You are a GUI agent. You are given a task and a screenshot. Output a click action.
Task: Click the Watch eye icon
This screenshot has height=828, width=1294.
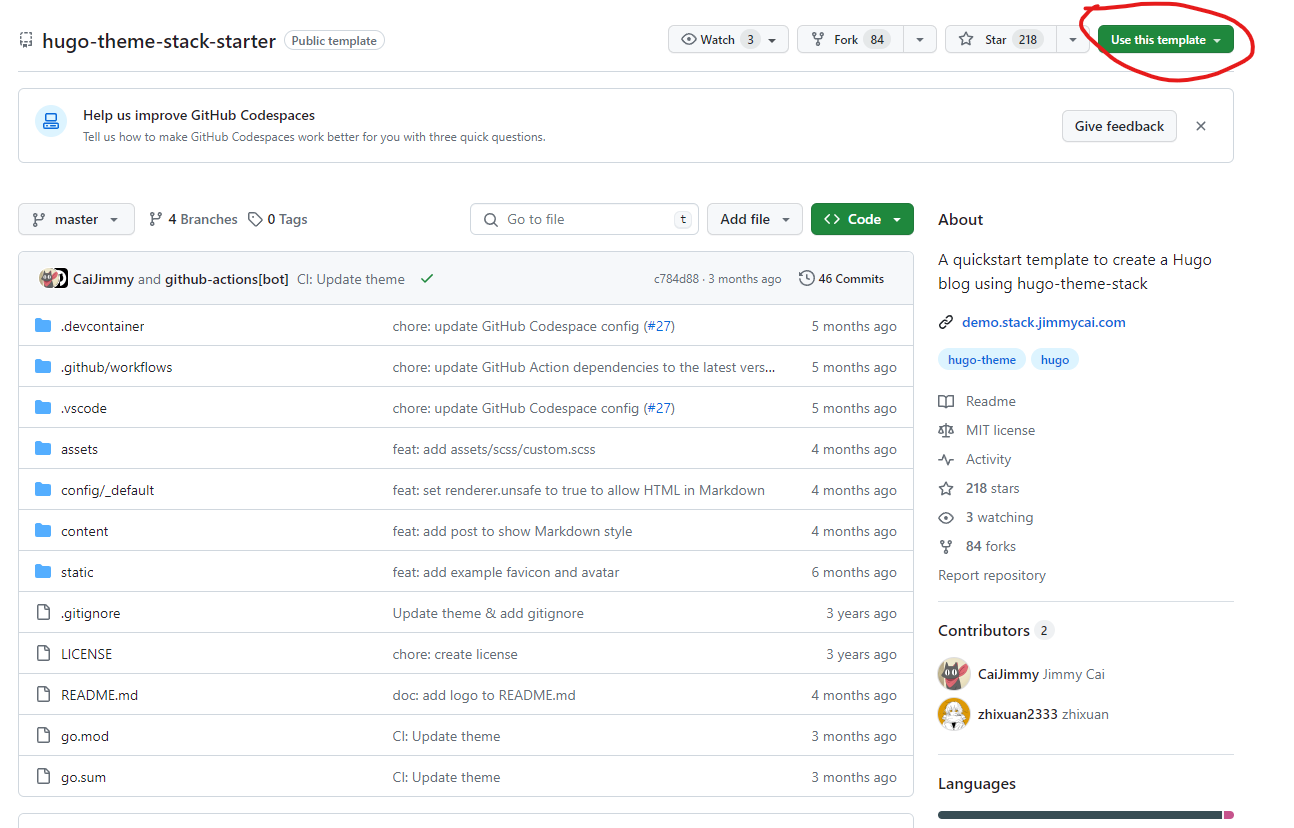[688, 40]
